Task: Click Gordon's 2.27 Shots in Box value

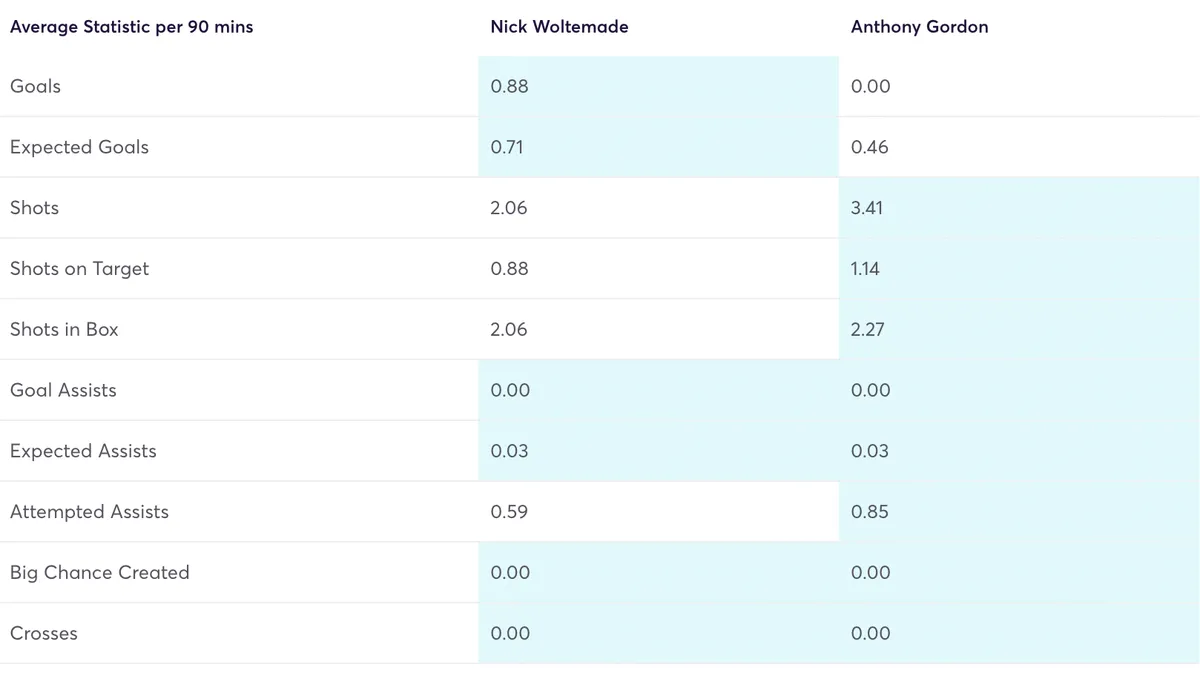Action: pyautogui.click(x=867, y=329)
